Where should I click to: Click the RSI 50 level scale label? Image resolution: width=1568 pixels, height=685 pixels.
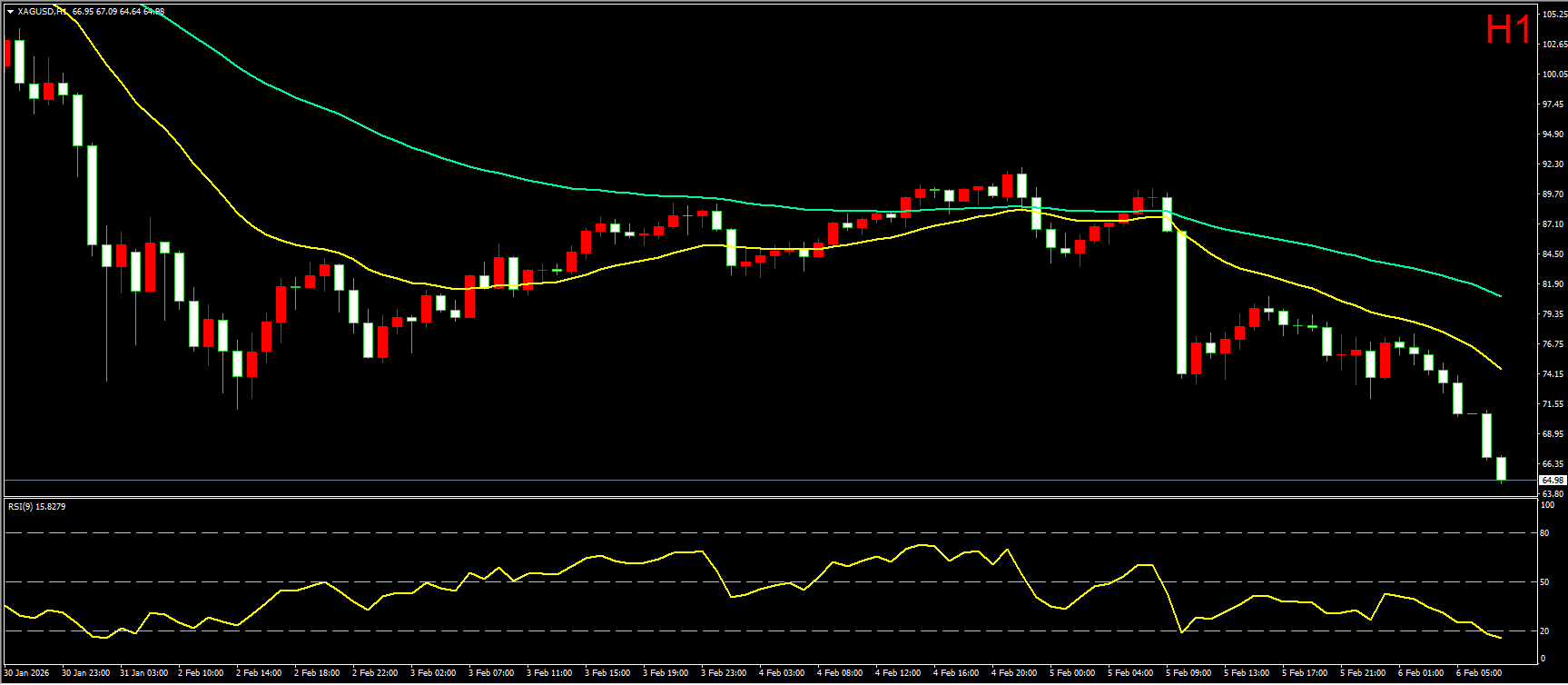[x=1544, y=582]
